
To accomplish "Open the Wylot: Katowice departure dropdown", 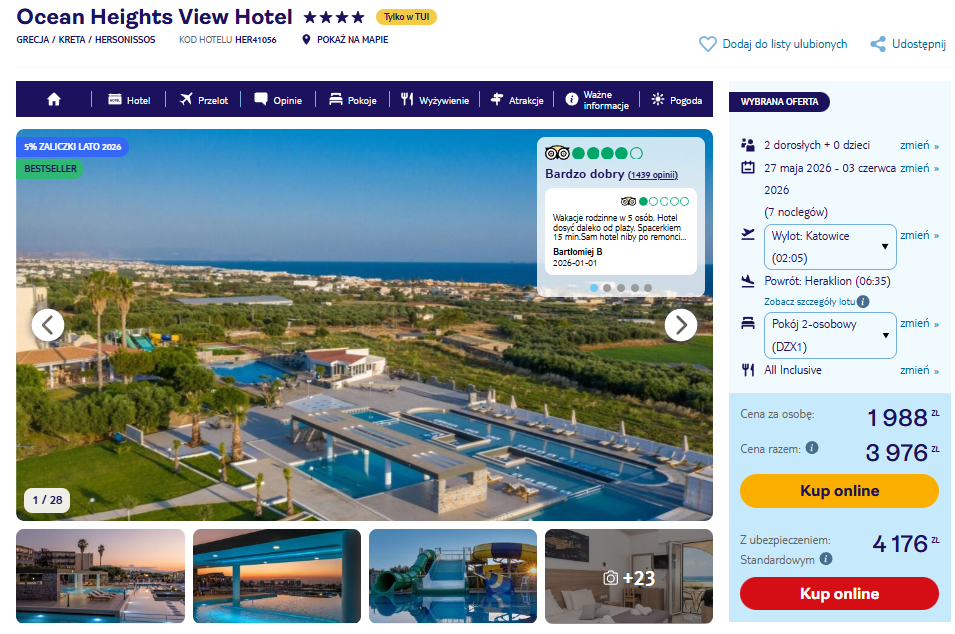I will click(x=830, y=247).
